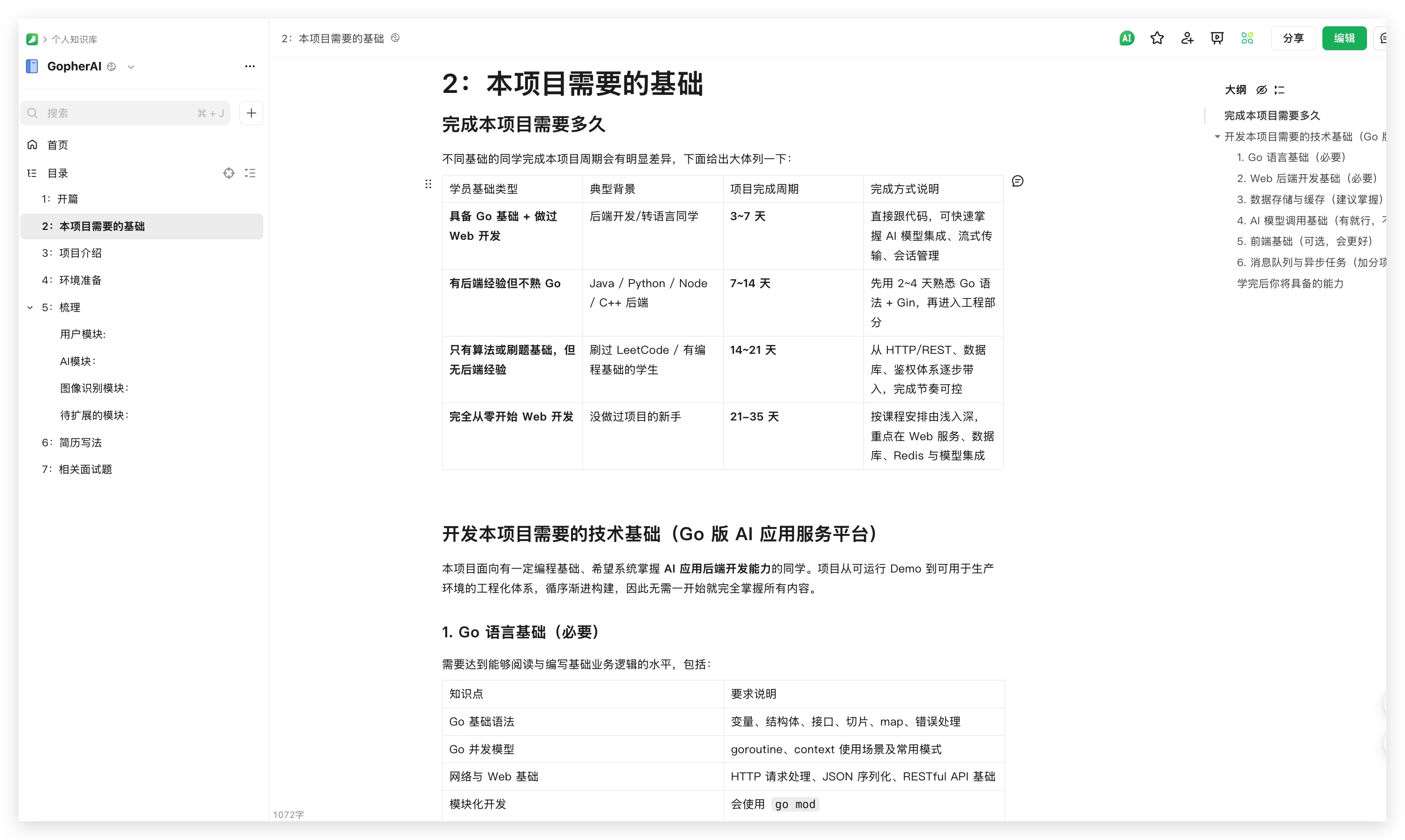Collapse the 5：梳理 tree node
The image size is (1405, 840).
[x=30, y=307]
